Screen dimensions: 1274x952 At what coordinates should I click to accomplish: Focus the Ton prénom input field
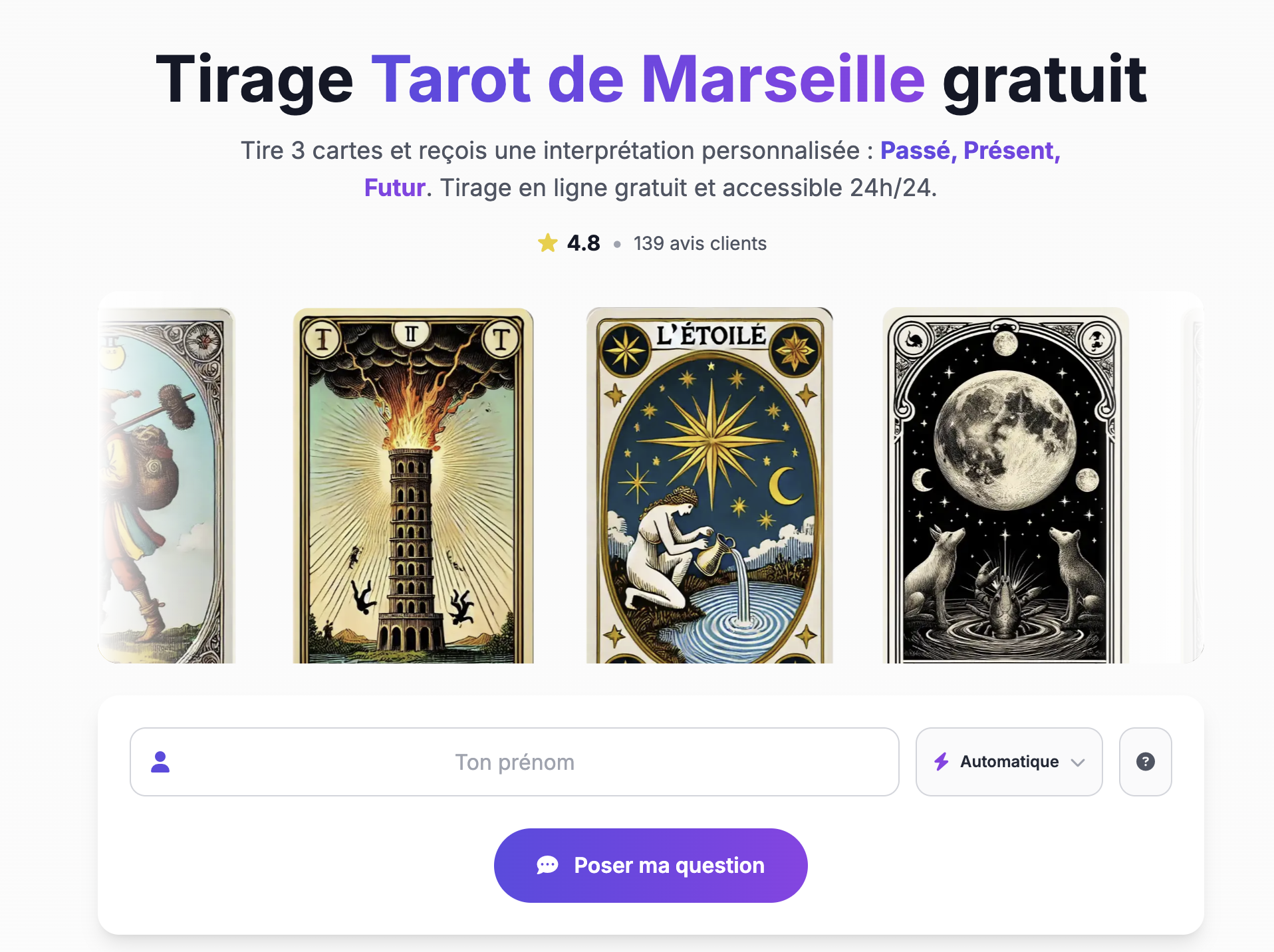click(514, 761)
